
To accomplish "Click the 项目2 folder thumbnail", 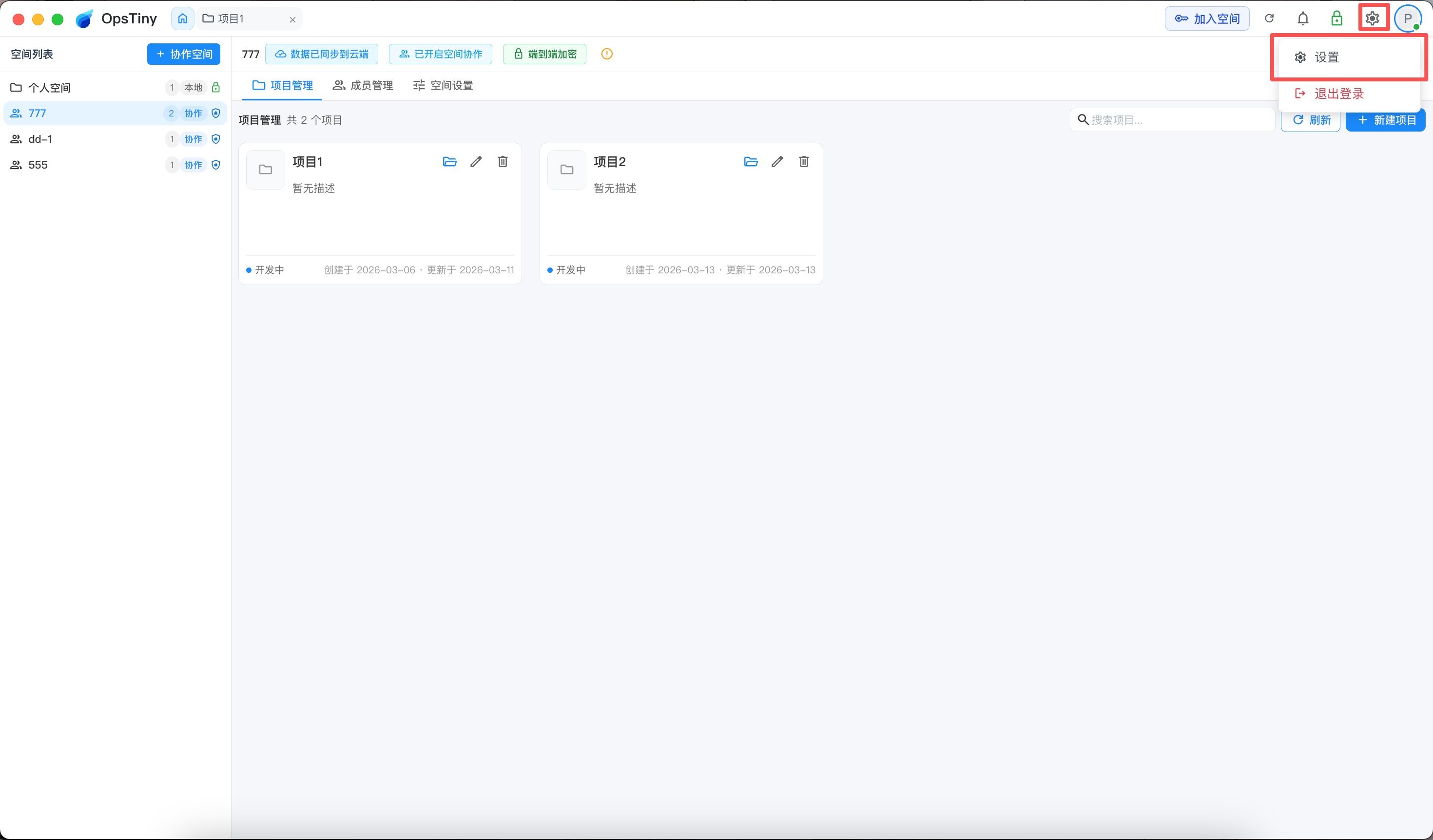I will click(567, 170).
